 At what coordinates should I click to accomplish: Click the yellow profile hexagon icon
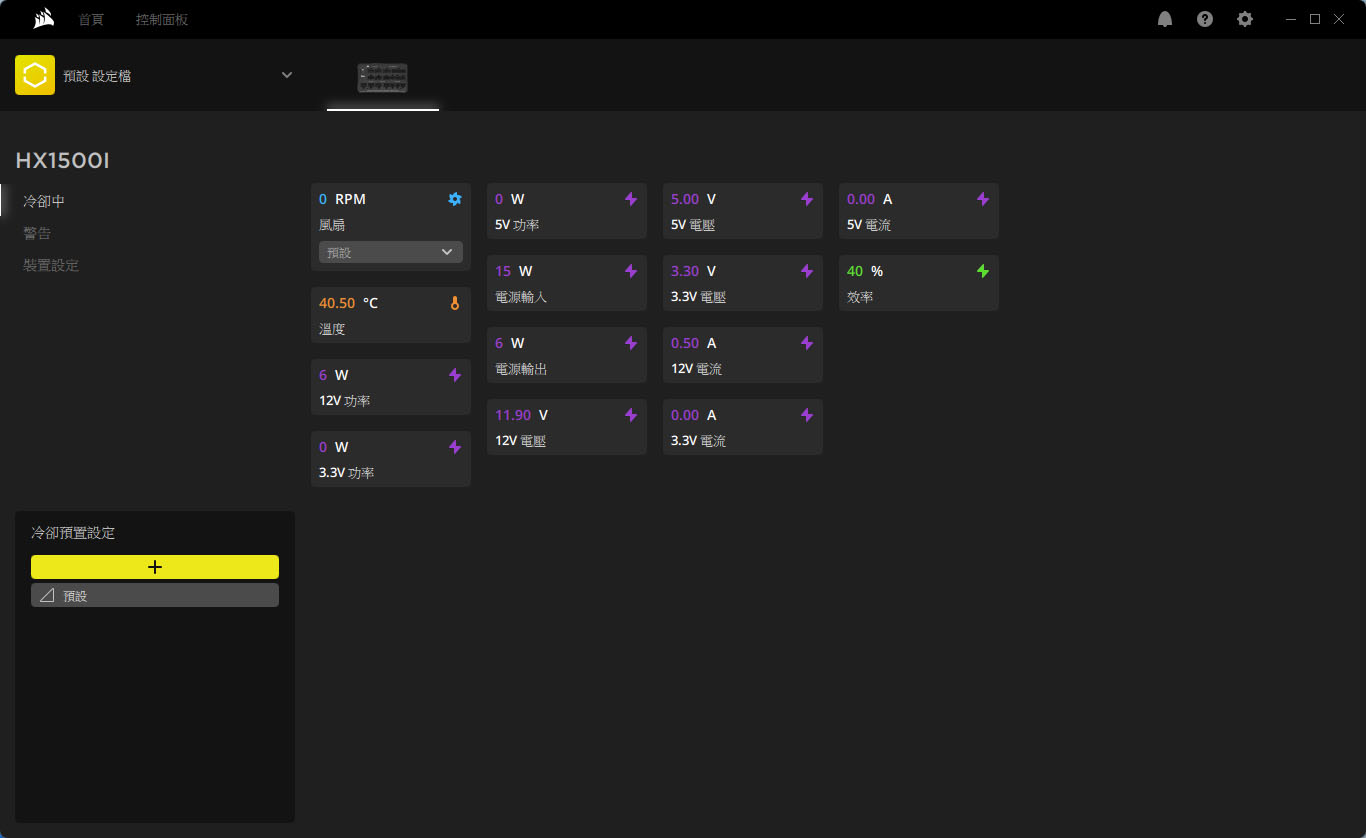click(35, 75)
